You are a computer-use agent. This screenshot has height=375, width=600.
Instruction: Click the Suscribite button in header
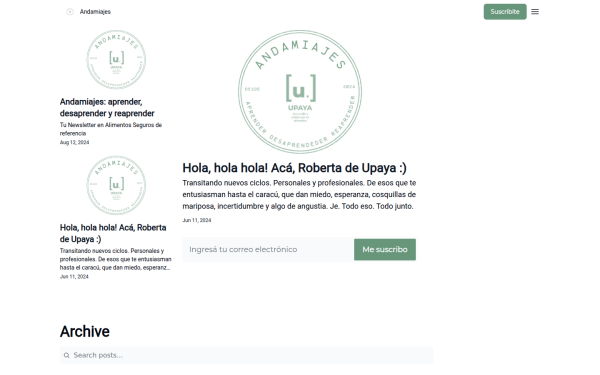tap(505, 12)
